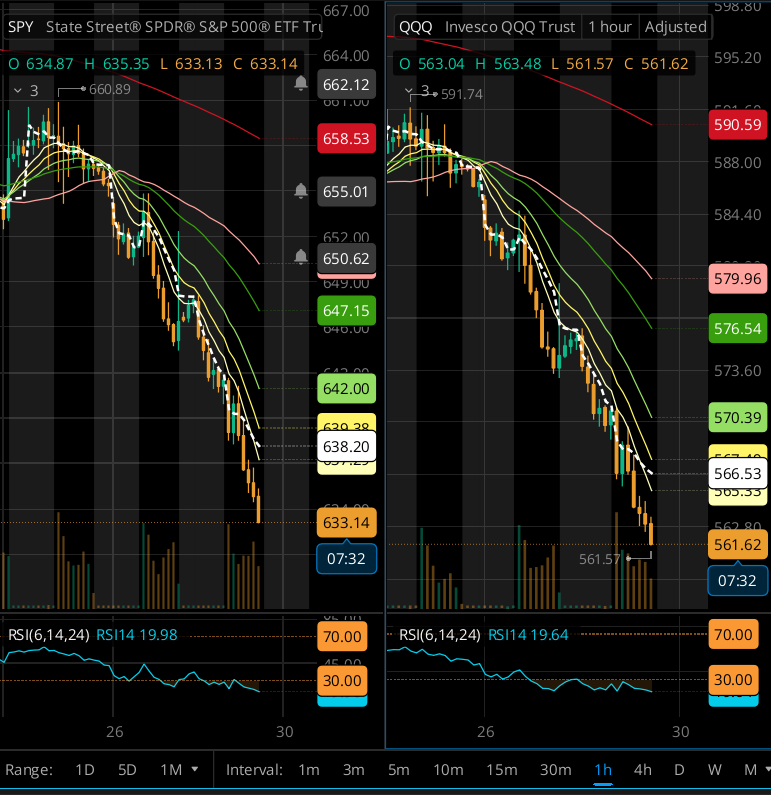Collapse the SPY indicators chevron labeled 3

18,91
